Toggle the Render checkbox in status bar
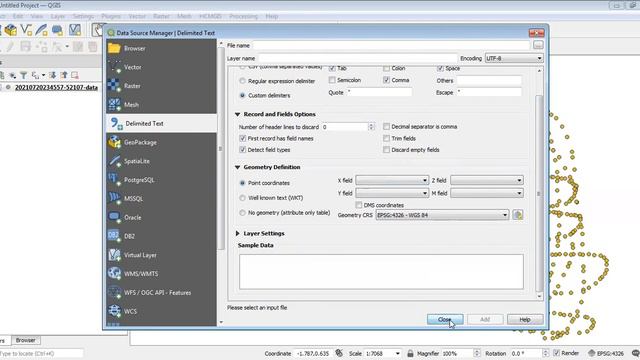The image size is (640, 360). coord(556,353)
